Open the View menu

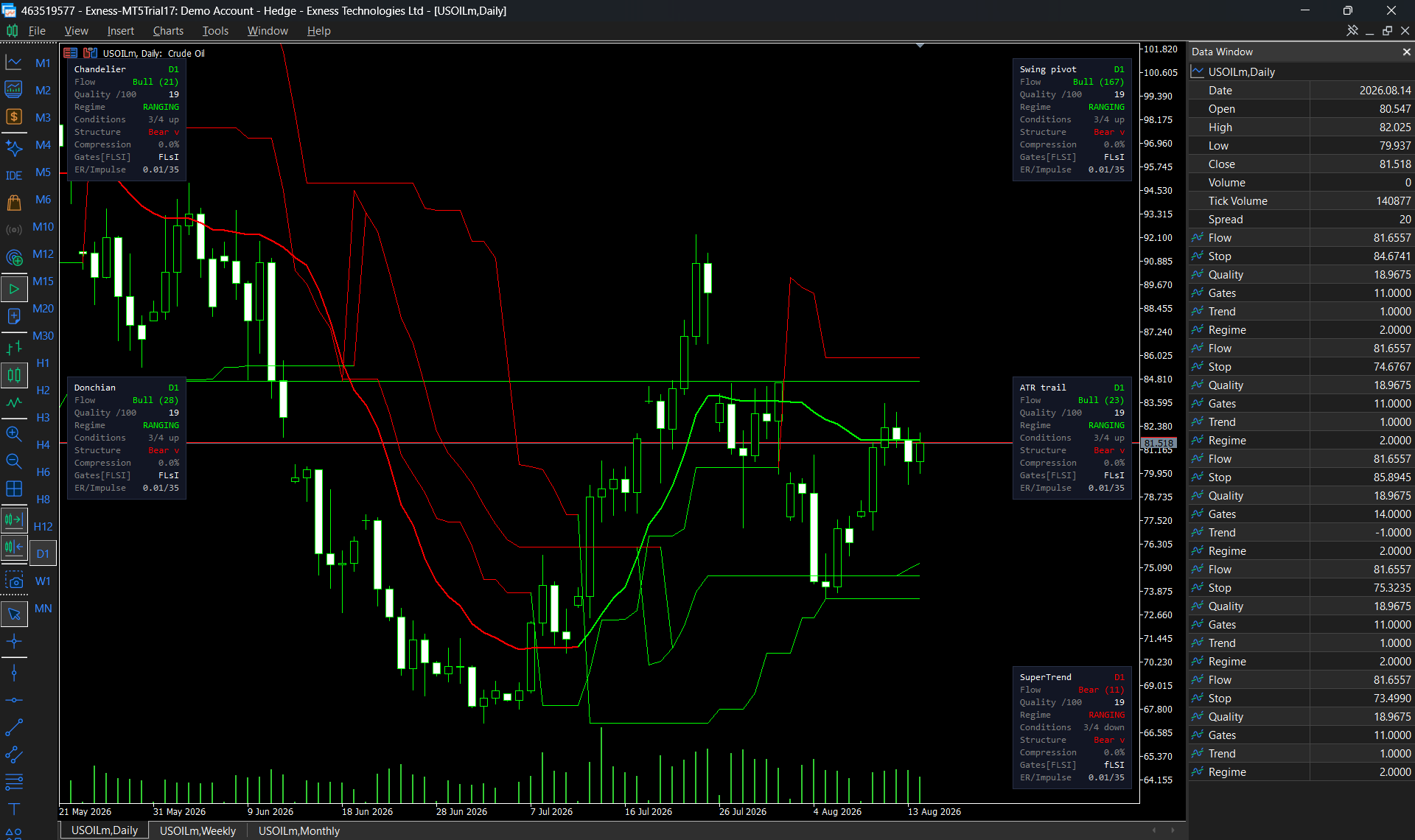(x=76, y=31)
